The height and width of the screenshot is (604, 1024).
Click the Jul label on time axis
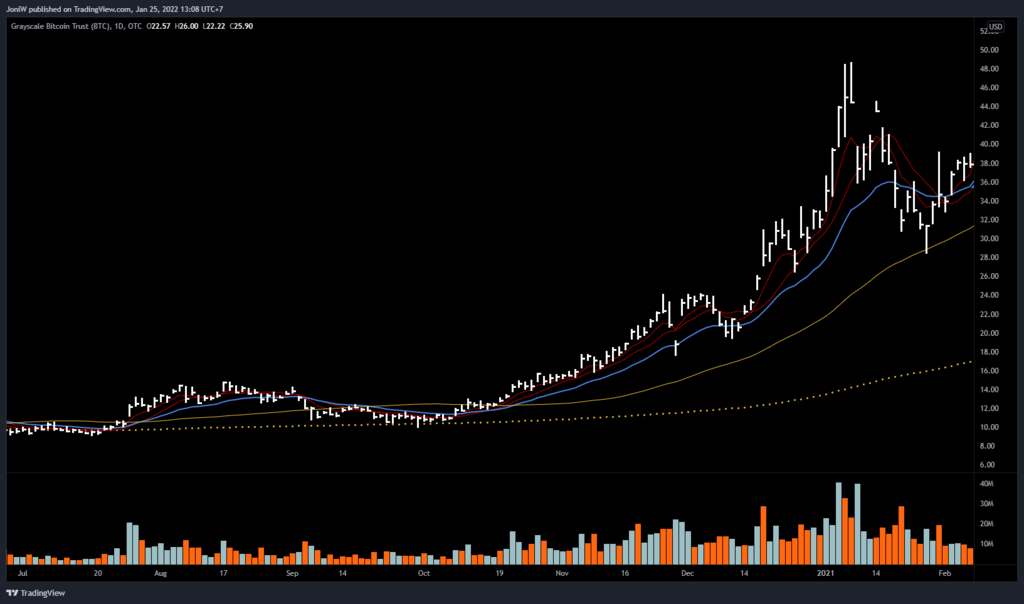point(22,576)
